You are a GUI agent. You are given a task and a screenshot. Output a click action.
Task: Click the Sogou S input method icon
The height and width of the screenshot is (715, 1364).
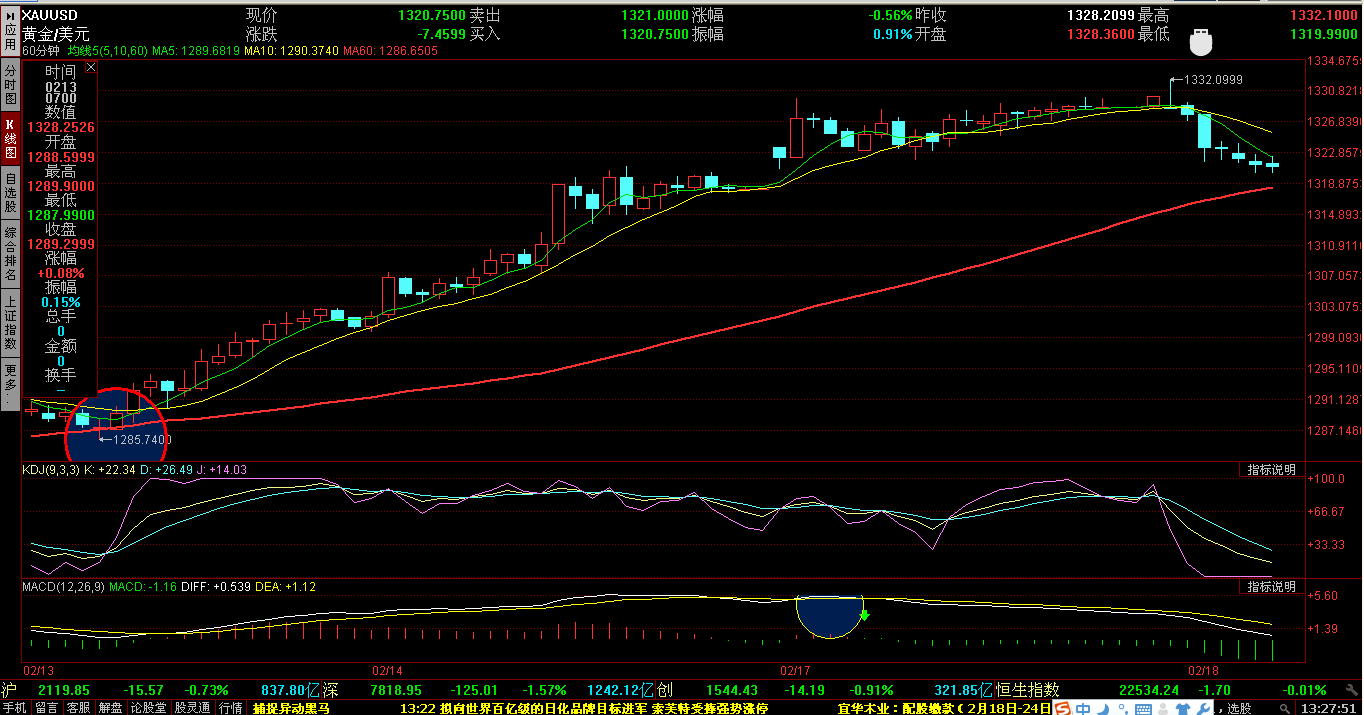click(x=1062, y=708)
